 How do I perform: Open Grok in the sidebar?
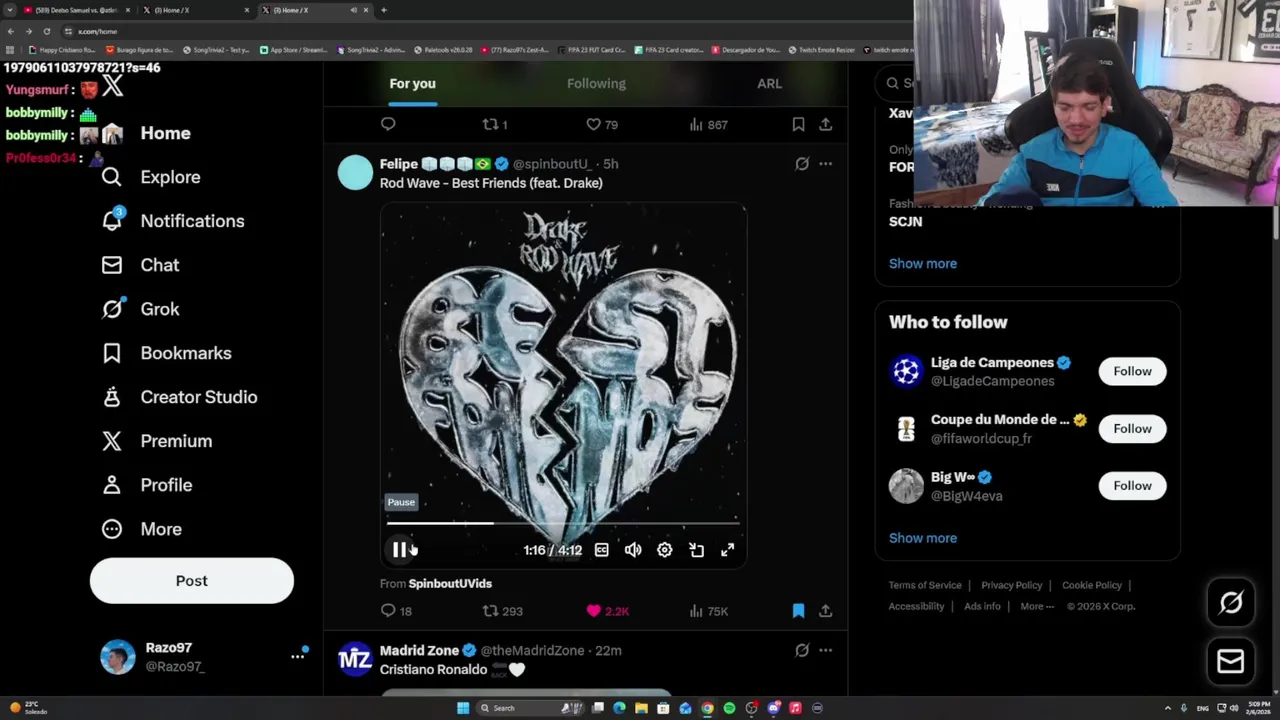[140, 309]
